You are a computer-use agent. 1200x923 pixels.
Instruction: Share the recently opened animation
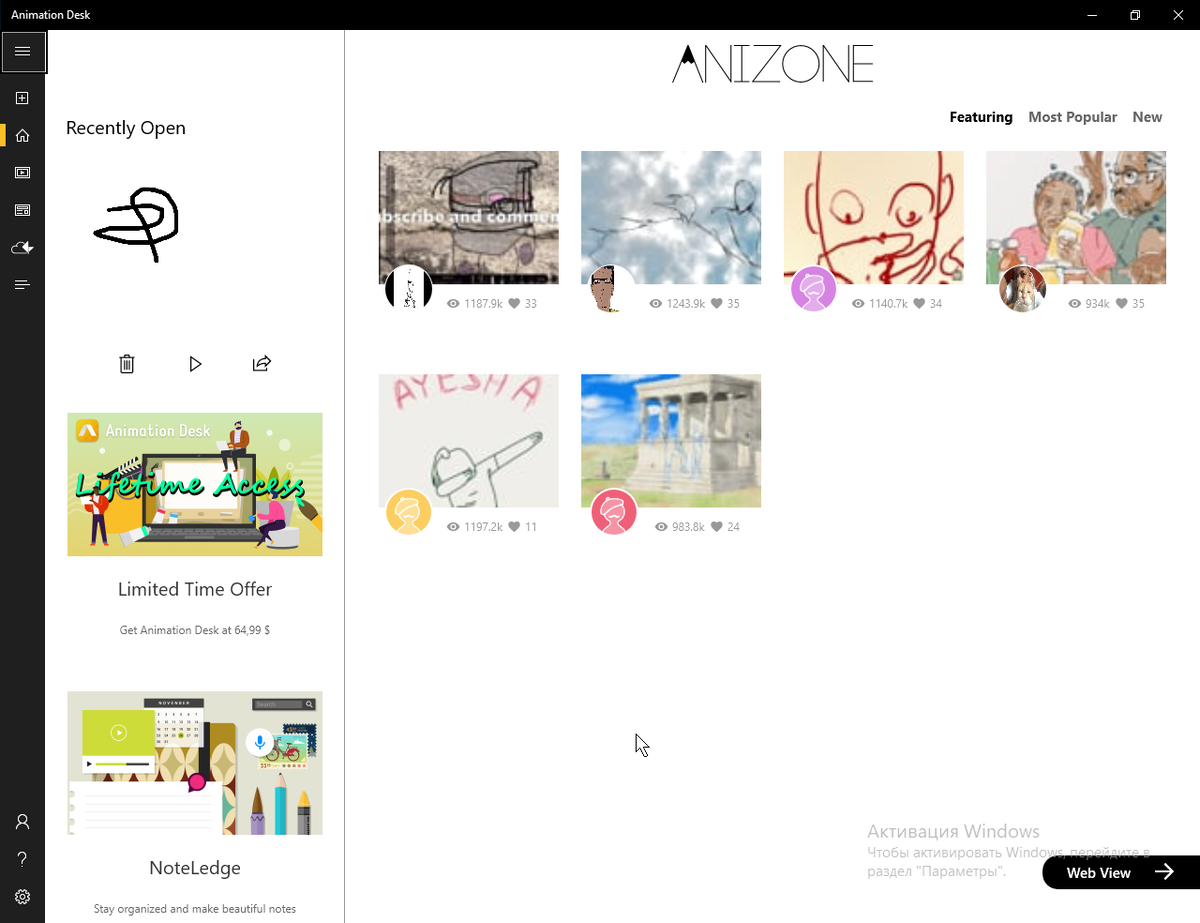click(262, 363)
